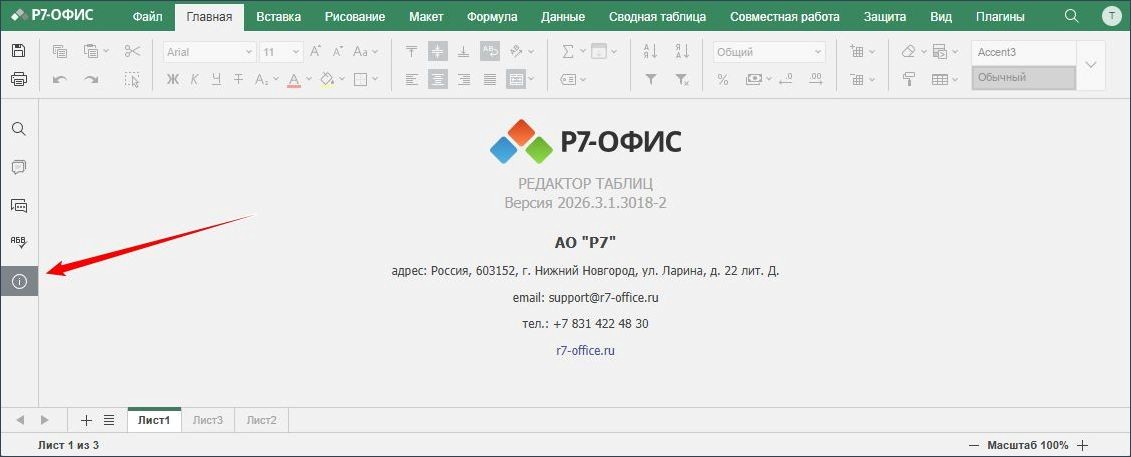This screenshot has width=1131, height=457.
Task: Click the named ranges icon
Action: click(x=568, y=79)
